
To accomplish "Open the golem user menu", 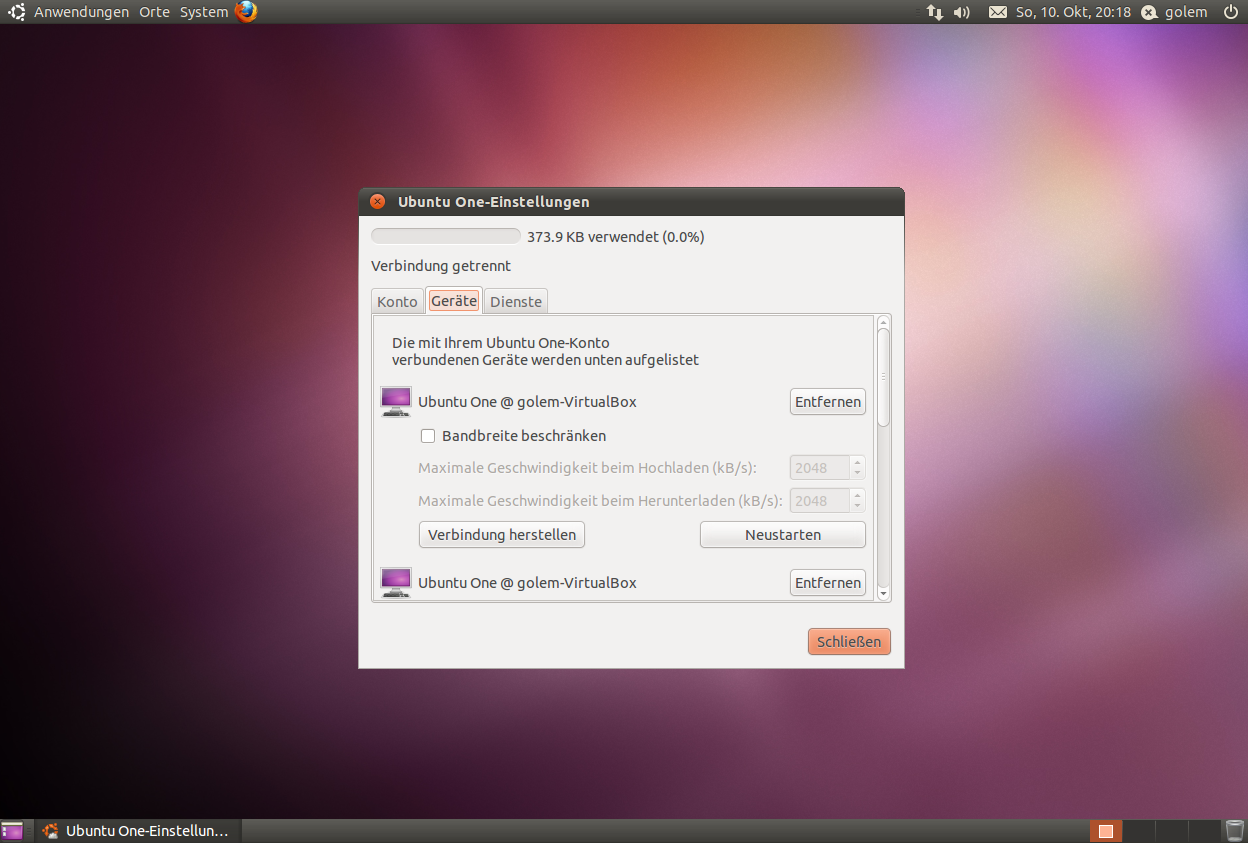I will [1187, 12].
